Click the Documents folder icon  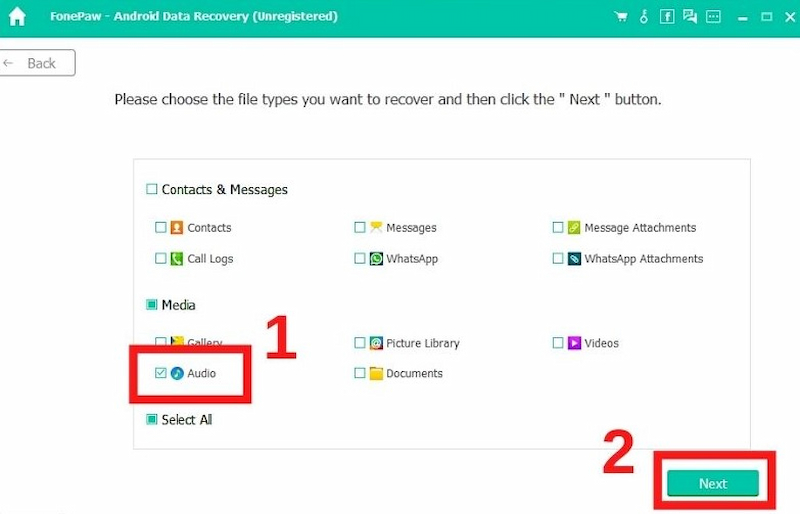[x=376, y=373]
